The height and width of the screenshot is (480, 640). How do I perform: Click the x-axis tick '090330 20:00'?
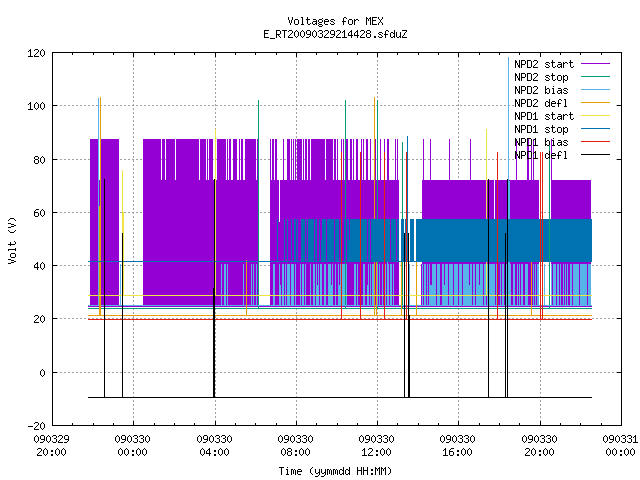coord(540,446)
